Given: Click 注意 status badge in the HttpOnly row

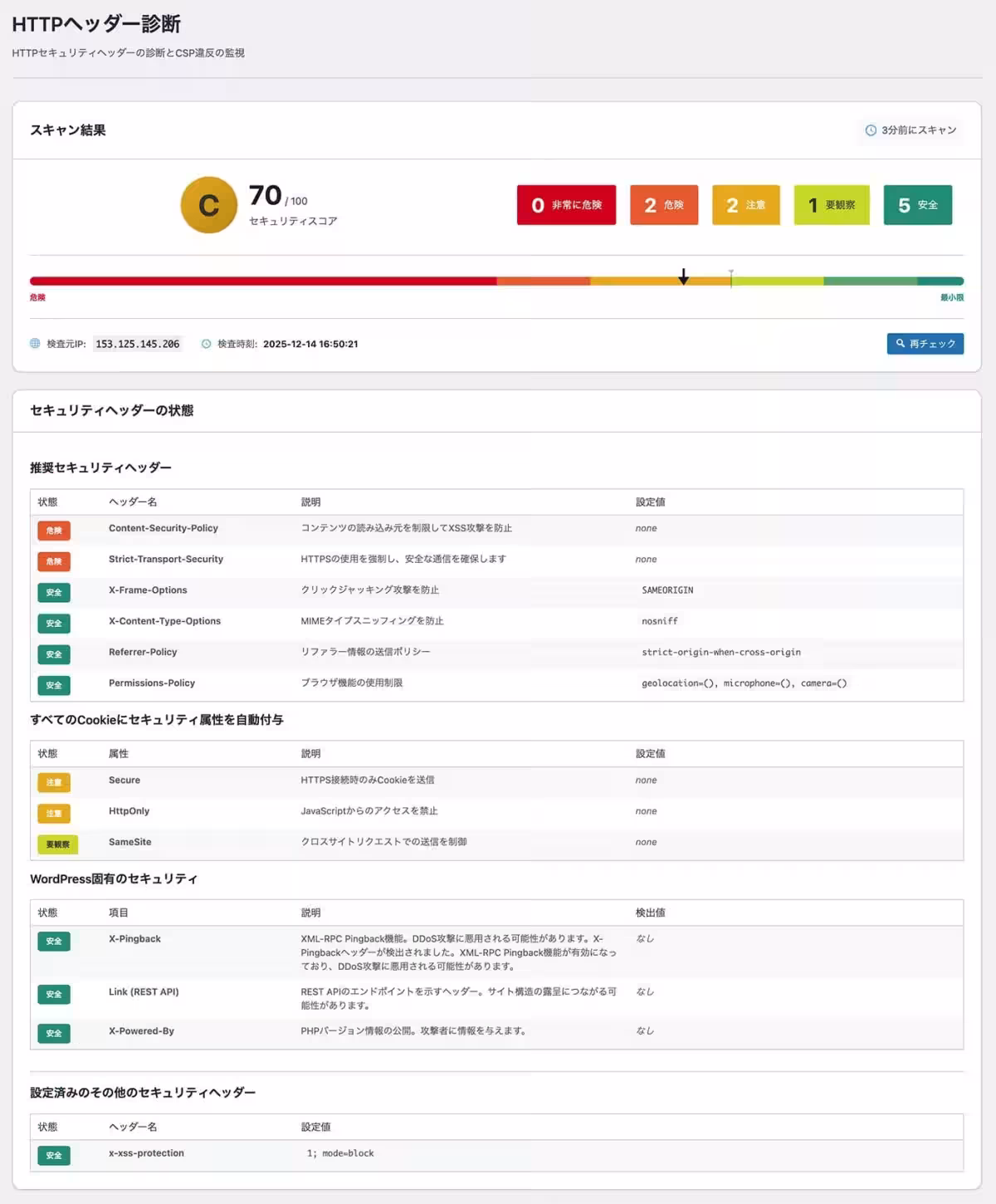Looking at the screenshot, I should [x=54, y=813].
